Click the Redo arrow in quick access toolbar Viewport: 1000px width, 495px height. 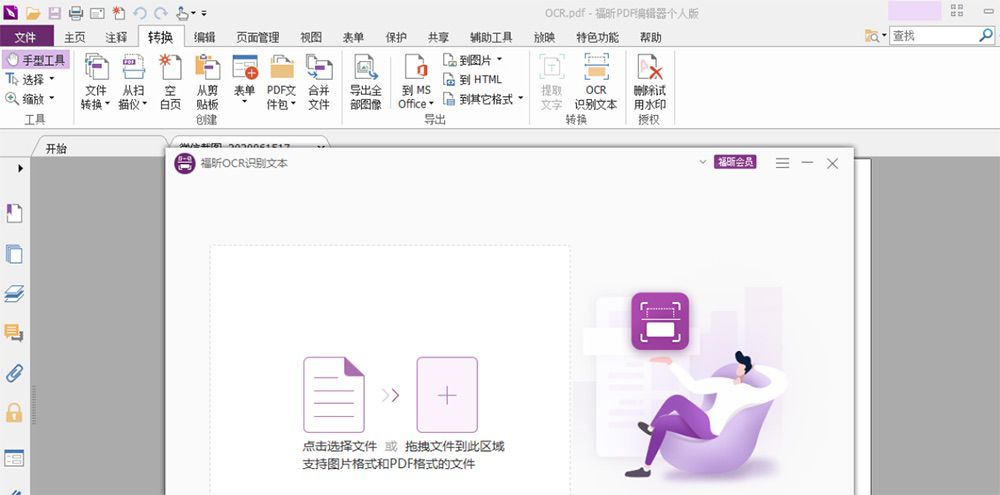pyautogui.click(x=161, y=12)
